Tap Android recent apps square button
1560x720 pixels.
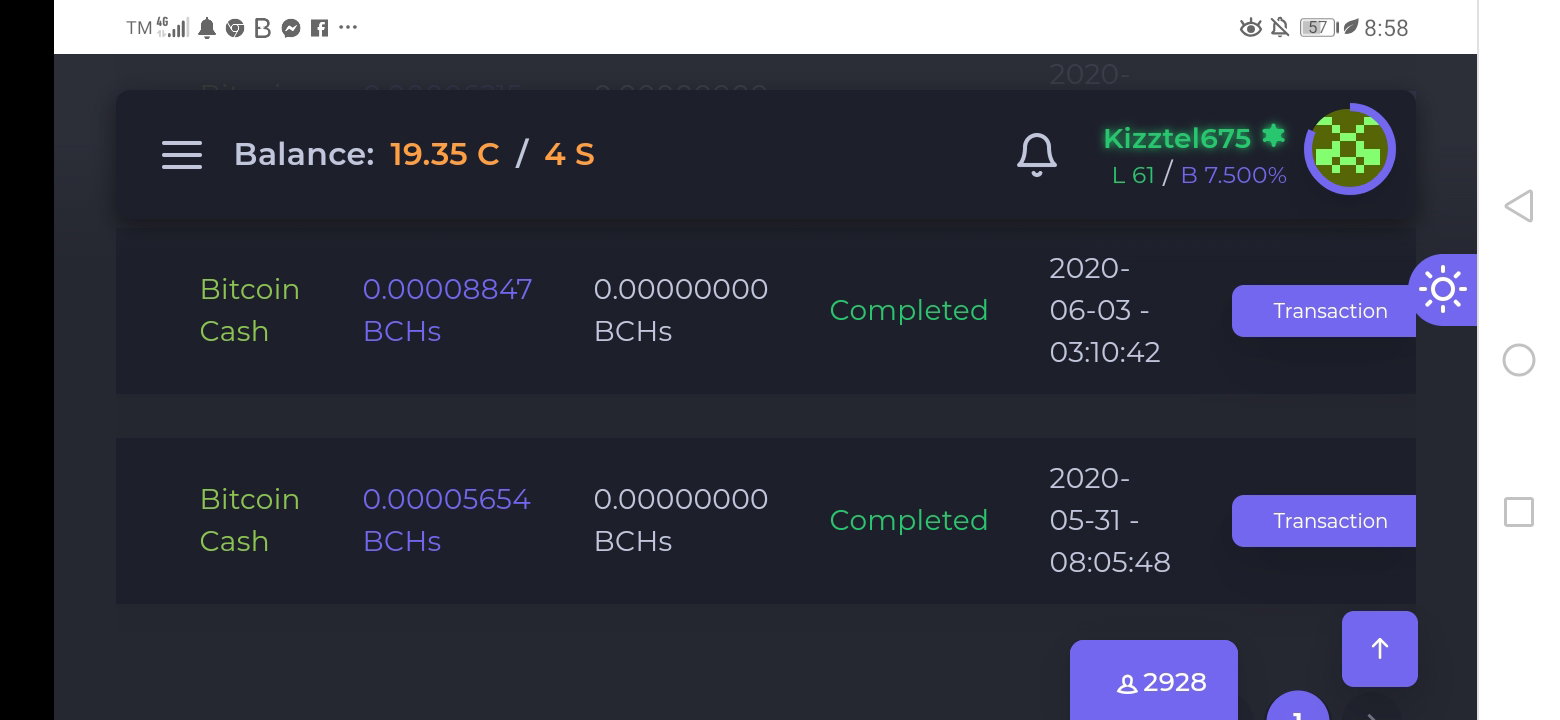click(x=1519, y=513)
